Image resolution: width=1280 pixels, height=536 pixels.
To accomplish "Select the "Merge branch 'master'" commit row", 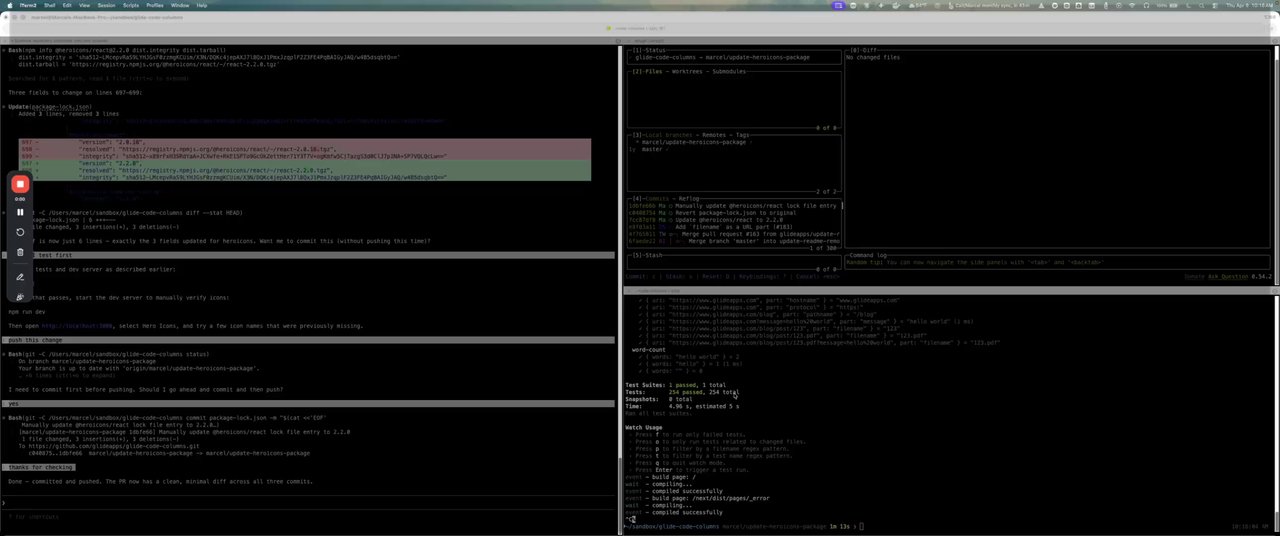I will click(735, 241).
